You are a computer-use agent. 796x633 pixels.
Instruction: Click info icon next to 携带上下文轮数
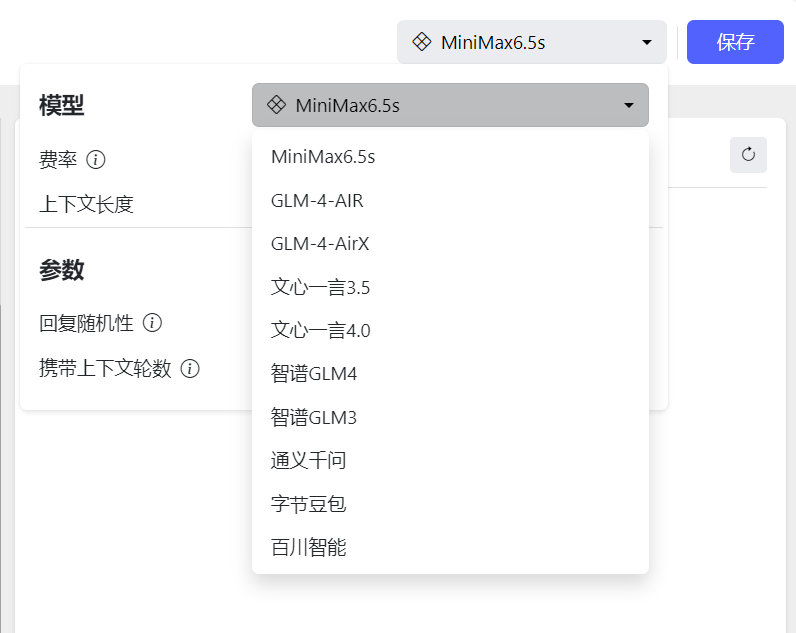(190, 369)
